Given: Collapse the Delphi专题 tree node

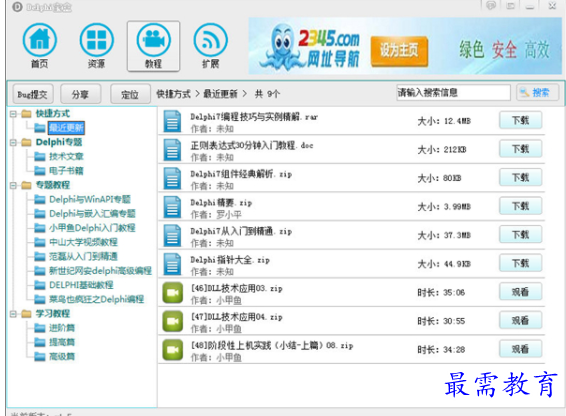Looking at the screenshot, I should [x=13, y=143].
